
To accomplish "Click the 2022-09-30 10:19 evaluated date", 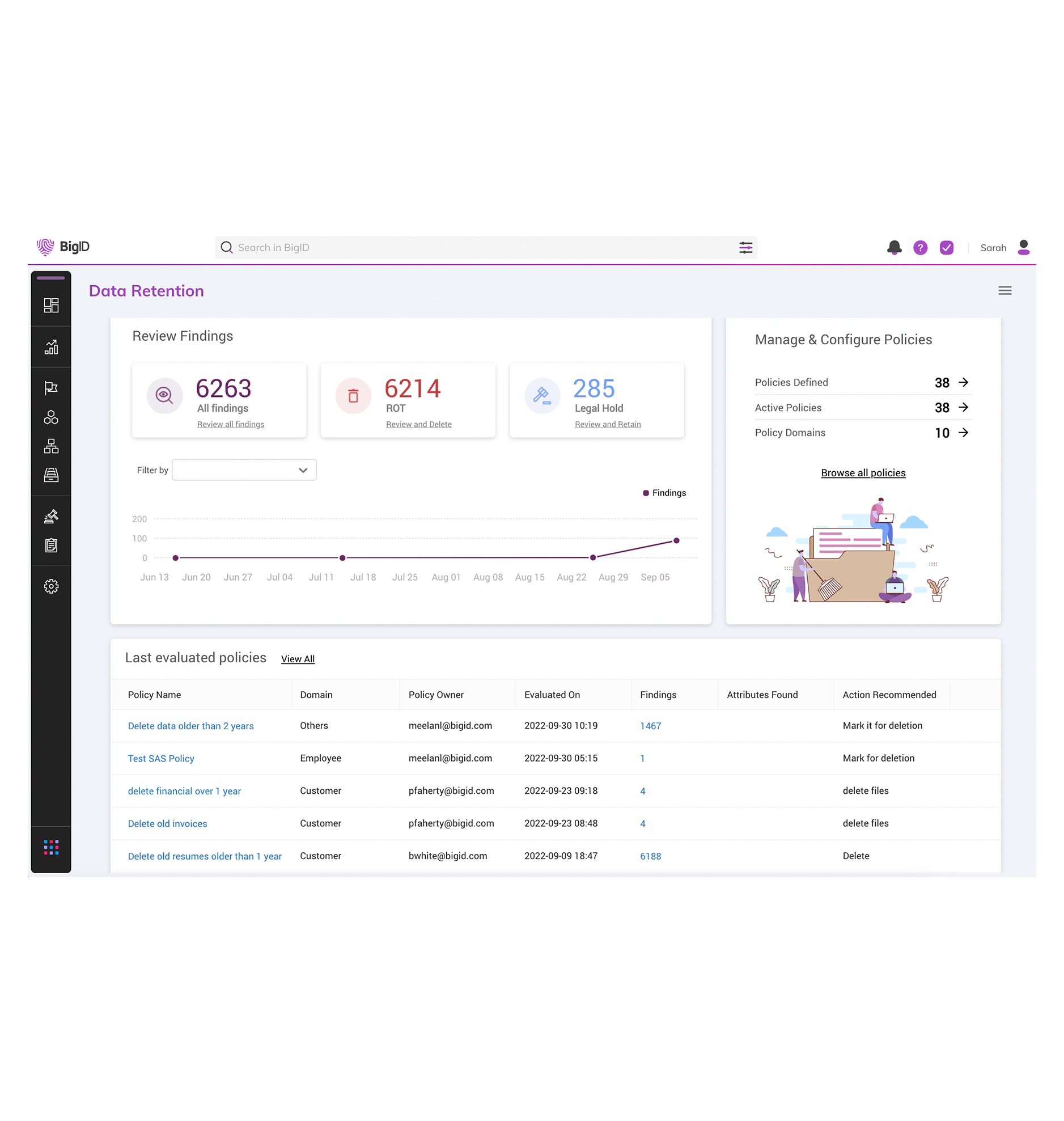I will coord(561,726).
